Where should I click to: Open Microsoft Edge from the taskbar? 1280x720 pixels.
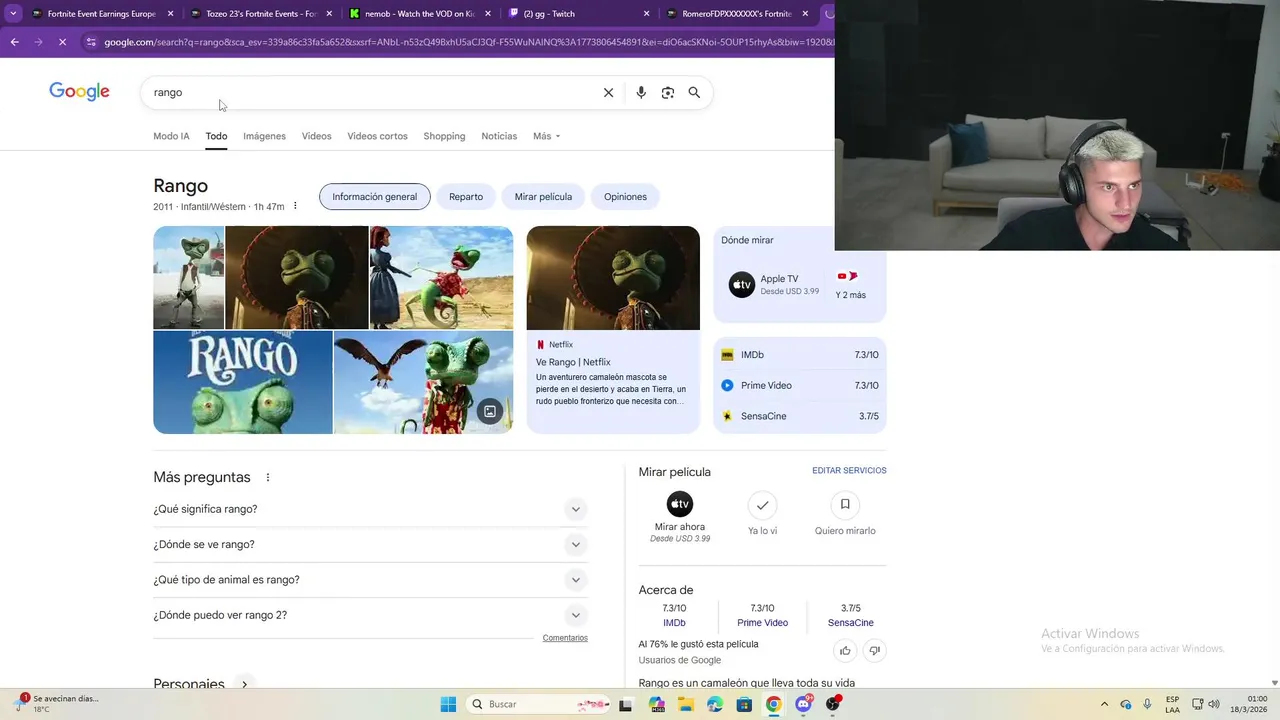click(715, 704)
